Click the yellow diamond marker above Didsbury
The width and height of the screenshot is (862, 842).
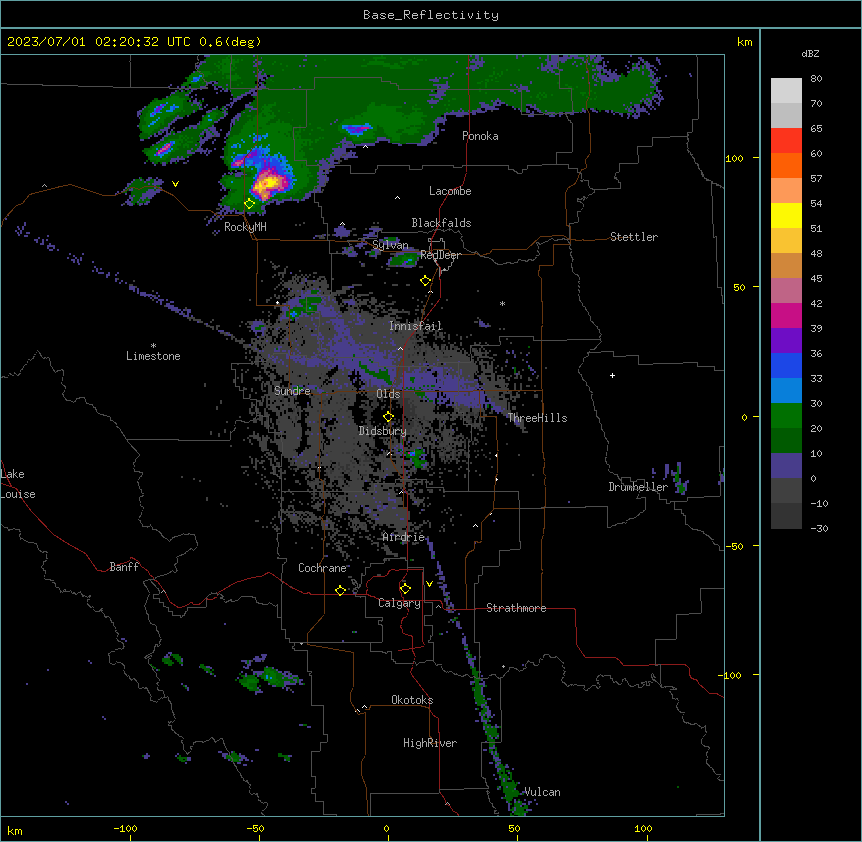pyautogui.click(x=389, y=417)
